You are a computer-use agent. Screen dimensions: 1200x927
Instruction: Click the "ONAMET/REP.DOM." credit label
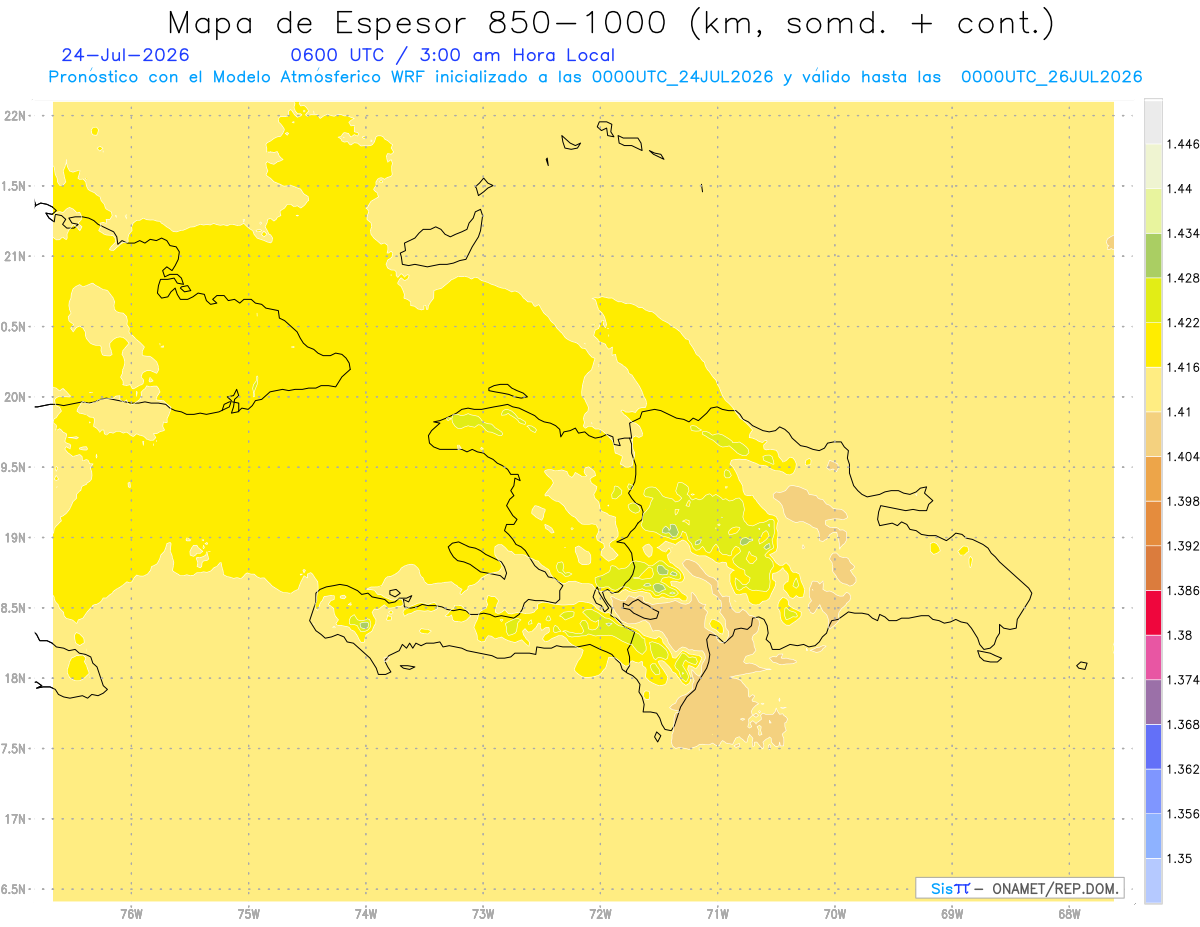pyautogui.click(x=1057, y=888)
